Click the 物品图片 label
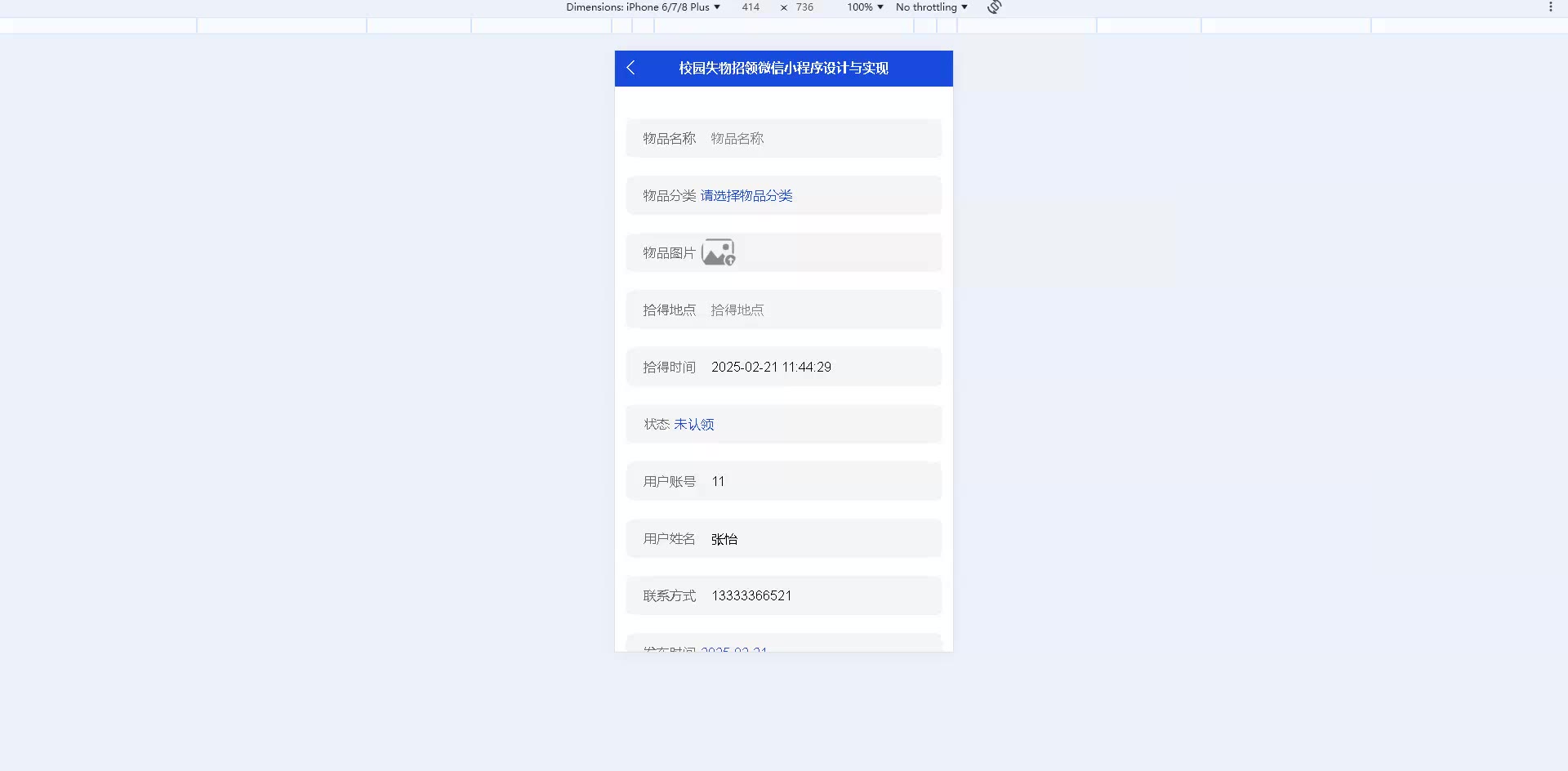Screen dimensions: 1568x771 [669, 252]
